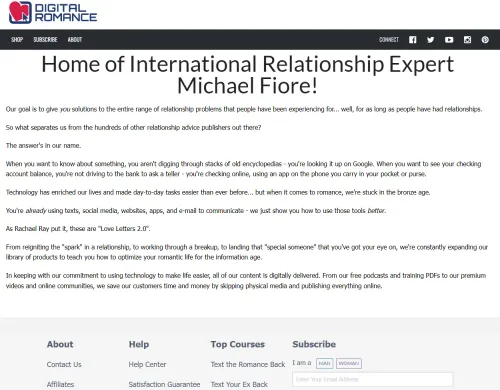Click the Digital Romance wordmark text
Image resolution: width=500 pixels, height=390 pixels.
tap(66, 13)
